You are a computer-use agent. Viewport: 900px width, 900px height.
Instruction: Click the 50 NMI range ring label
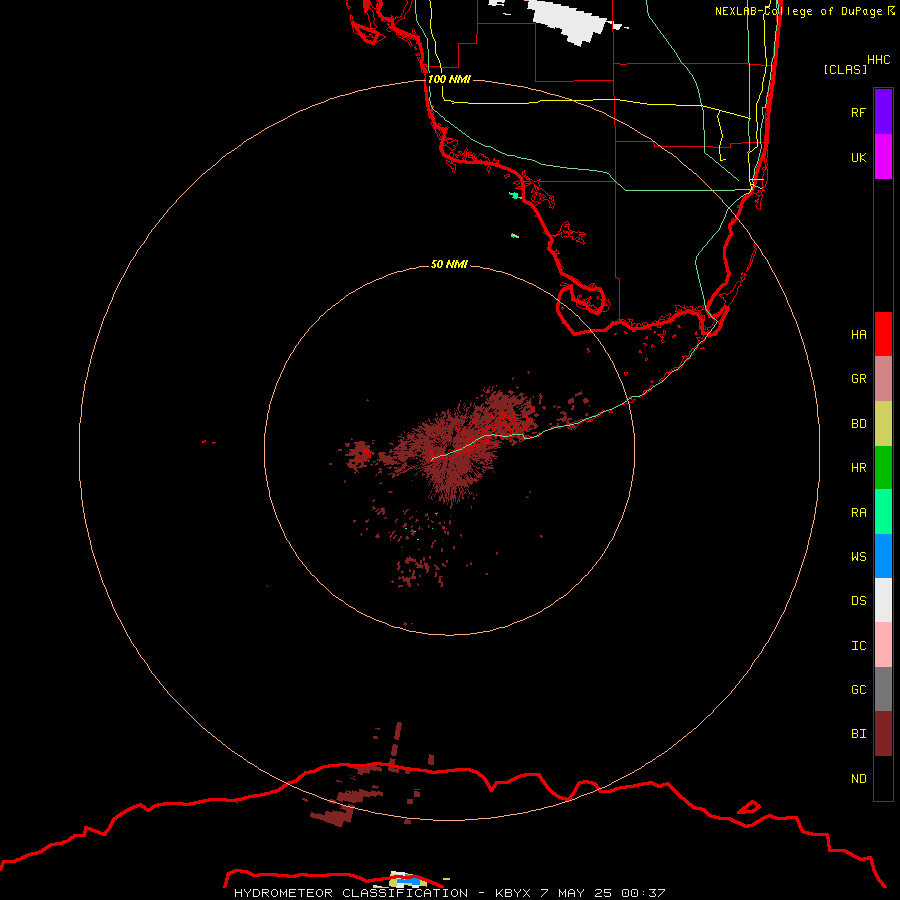pyautogui.click(x=449, y=264)
